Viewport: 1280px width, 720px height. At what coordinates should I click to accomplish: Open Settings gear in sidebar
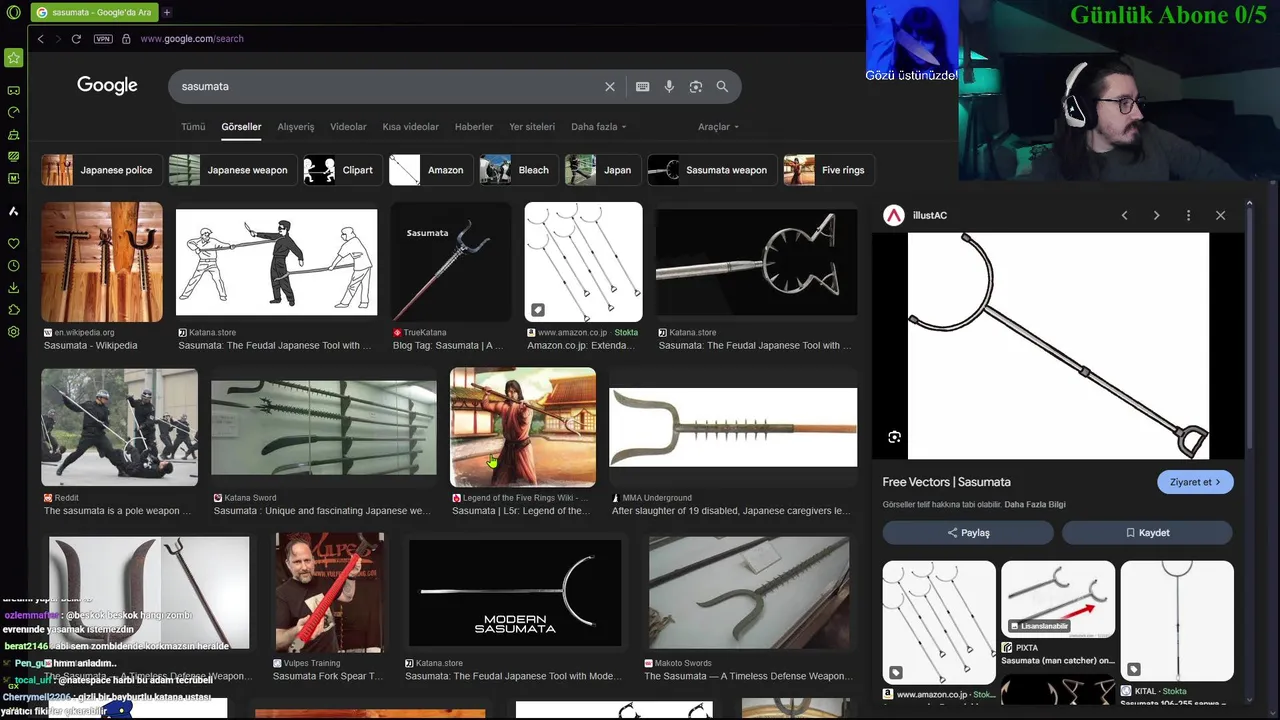tap(13, 332)
